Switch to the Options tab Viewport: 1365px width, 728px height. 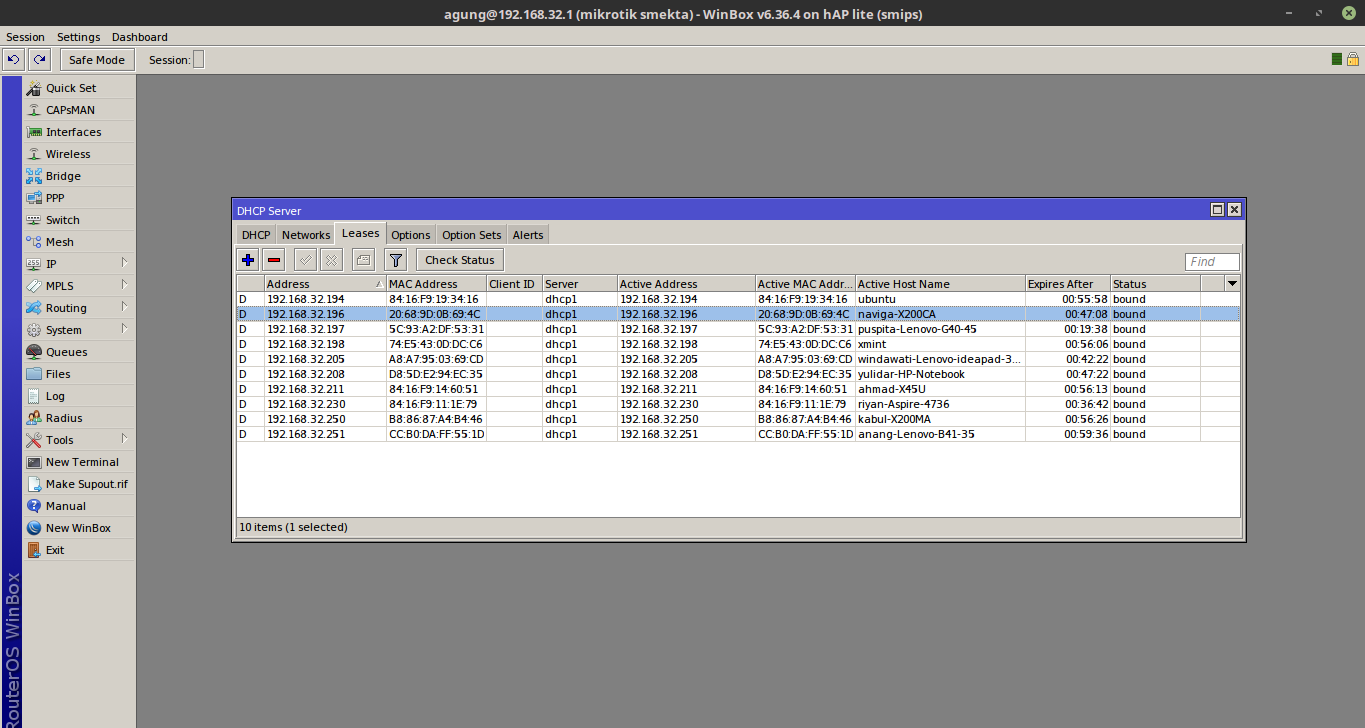tap(411, 235)
